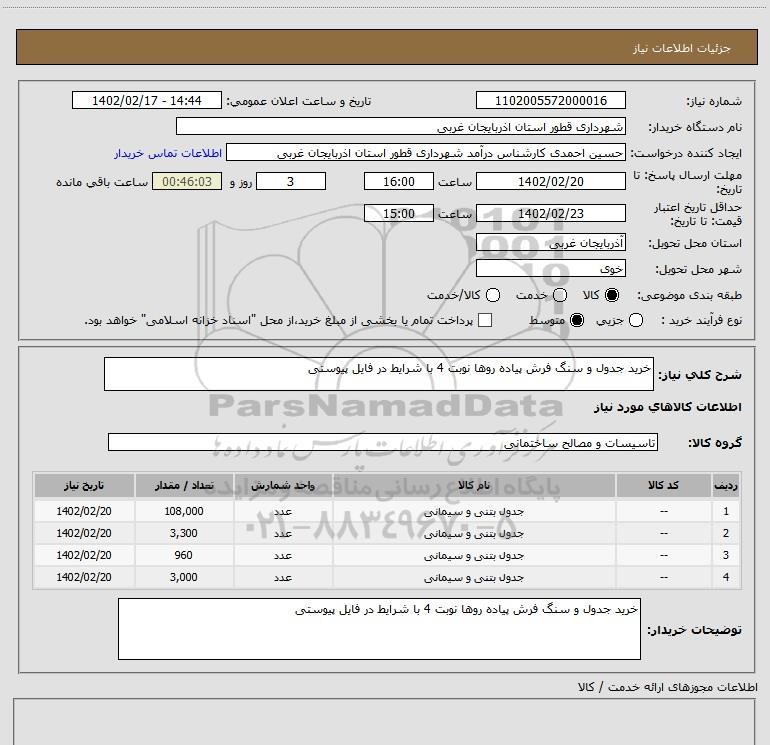Click item name in row 4
The width and height of the screenshot is (770, 745).
point(474,578)
